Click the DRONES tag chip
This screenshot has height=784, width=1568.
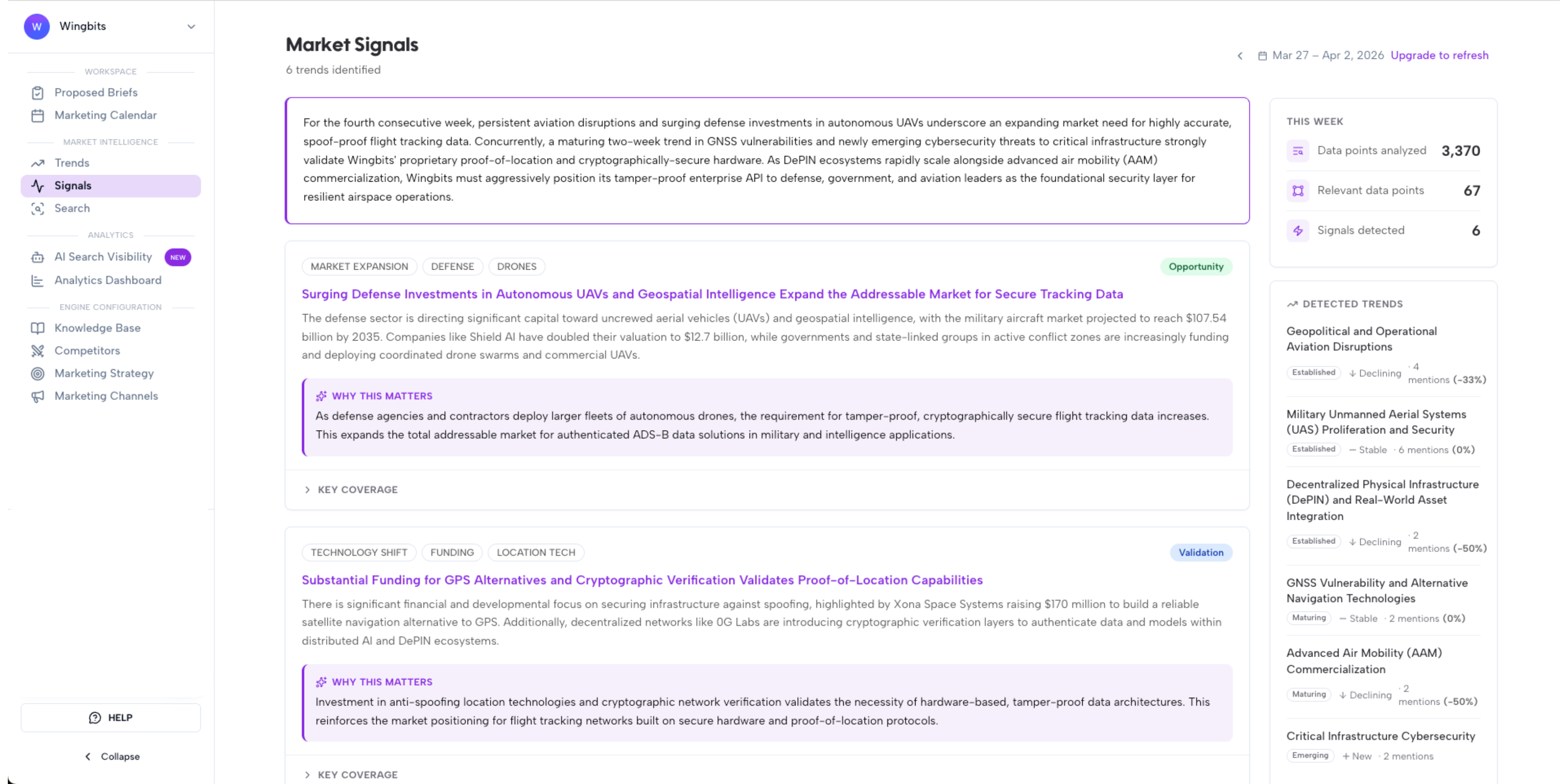coord(516,267)
